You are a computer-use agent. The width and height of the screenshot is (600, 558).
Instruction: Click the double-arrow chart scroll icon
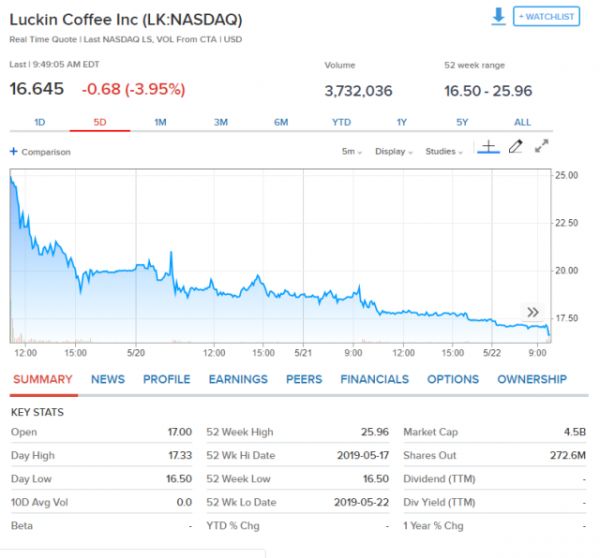click(533, 312)
